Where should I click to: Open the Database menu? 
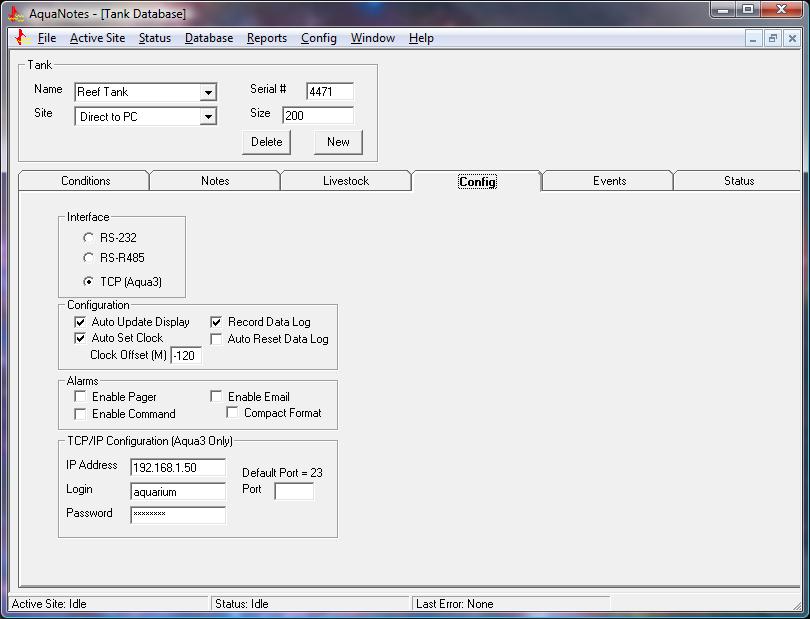point(209,38)
